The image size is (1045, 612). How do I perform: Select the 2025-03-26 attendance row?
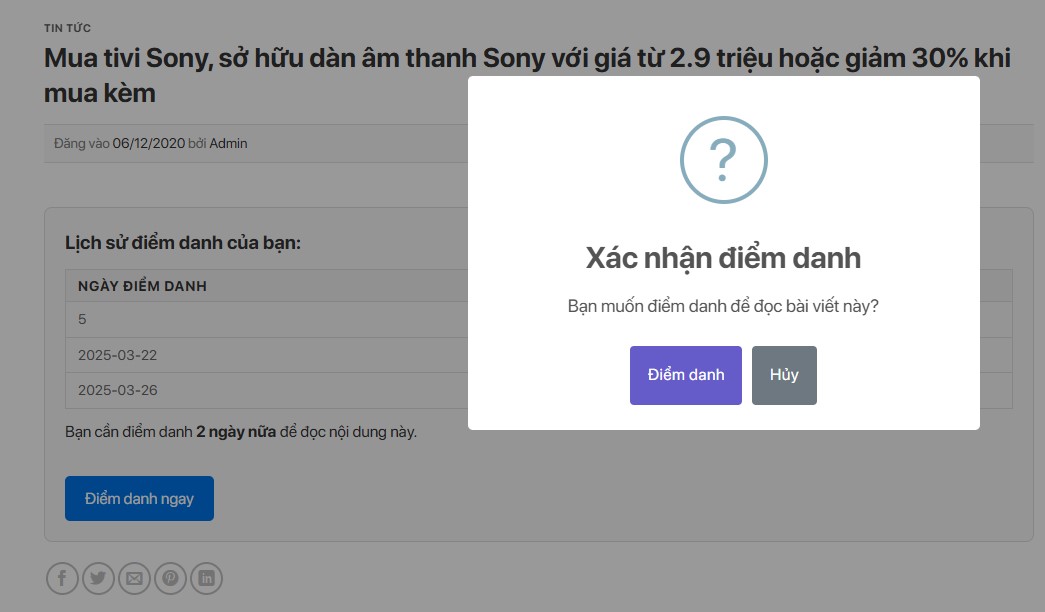[x=538, y=390]
